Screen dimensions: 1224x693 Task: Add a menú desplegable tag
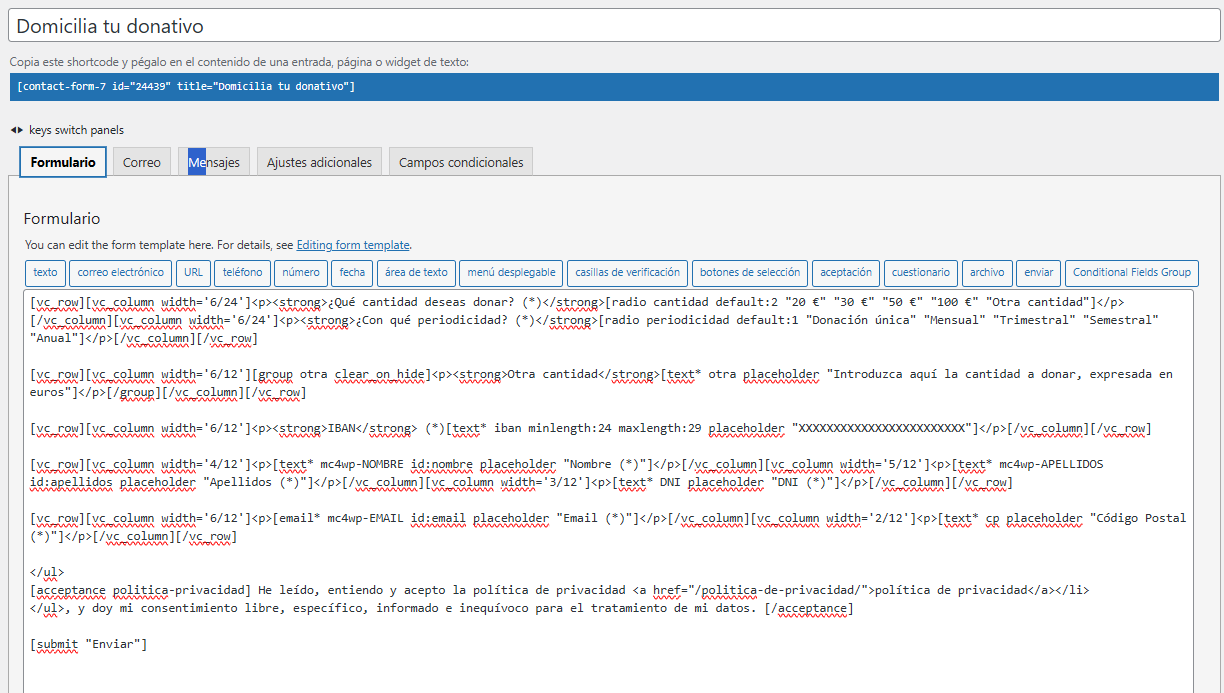[511, 273]
